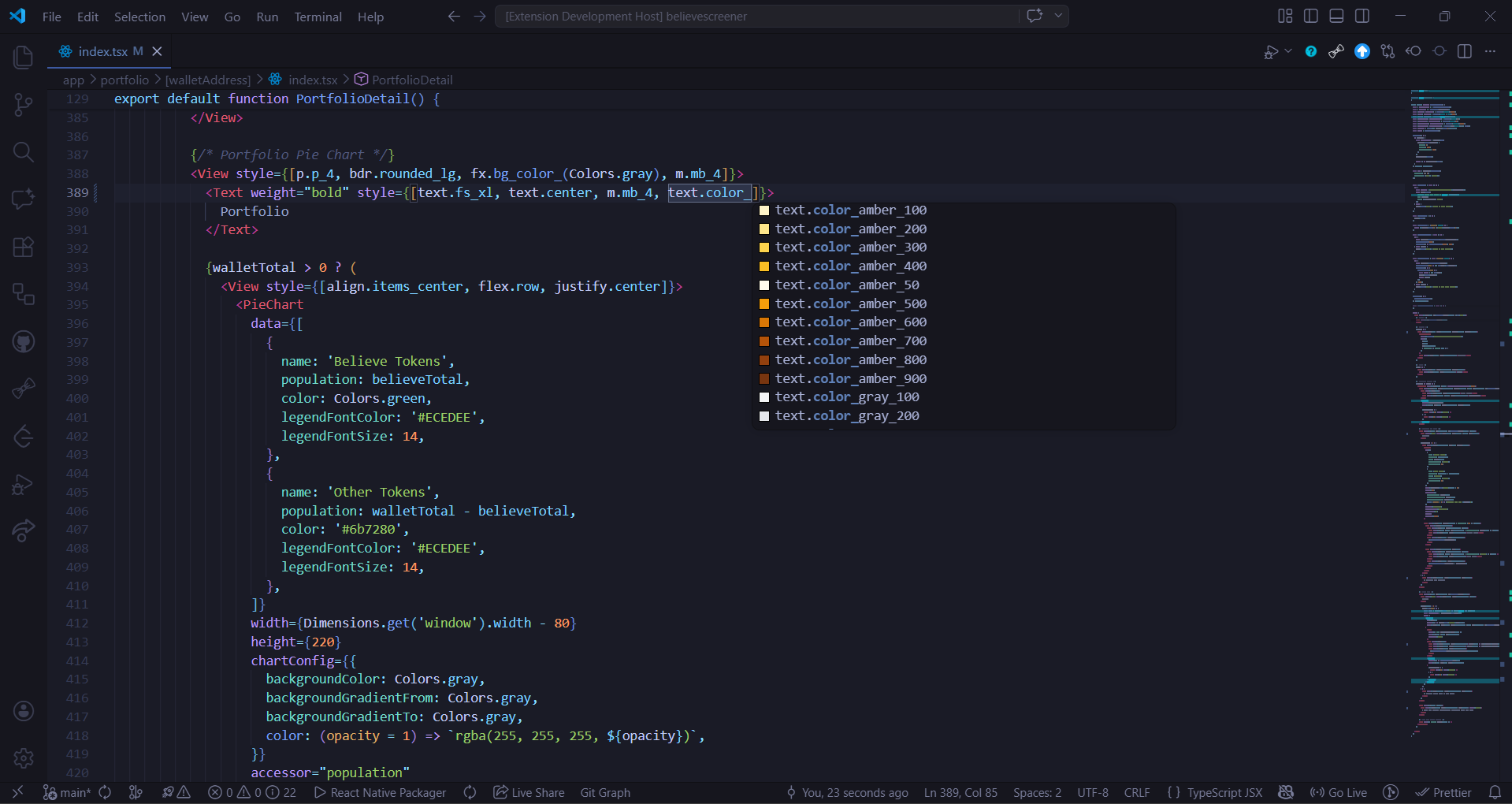Viewport: 1512px width, 804px height.
Task: Open Git Graph from status bar
Action: point(605,792)
